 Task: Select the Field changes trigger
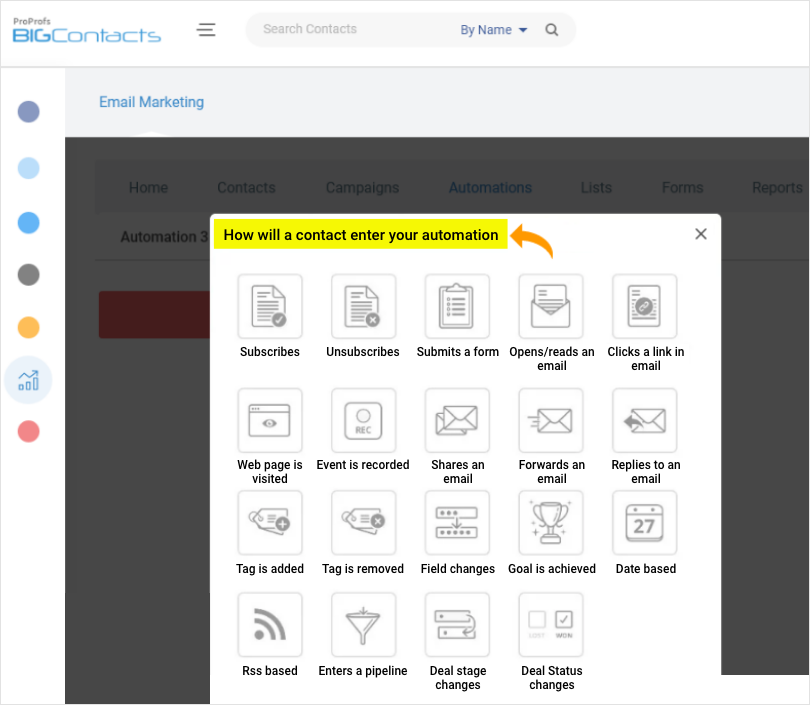pos(457,523)
